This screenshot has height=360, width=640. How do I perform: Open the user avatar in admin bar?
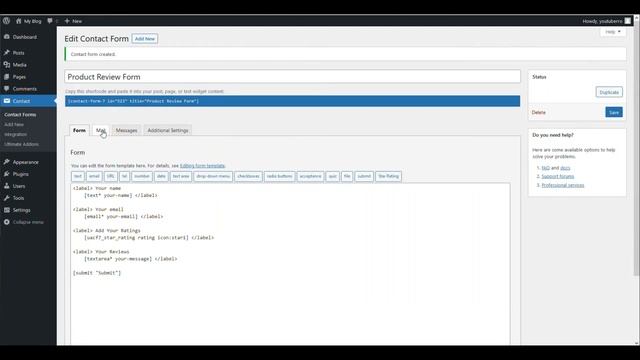click(x=628, y=21)
